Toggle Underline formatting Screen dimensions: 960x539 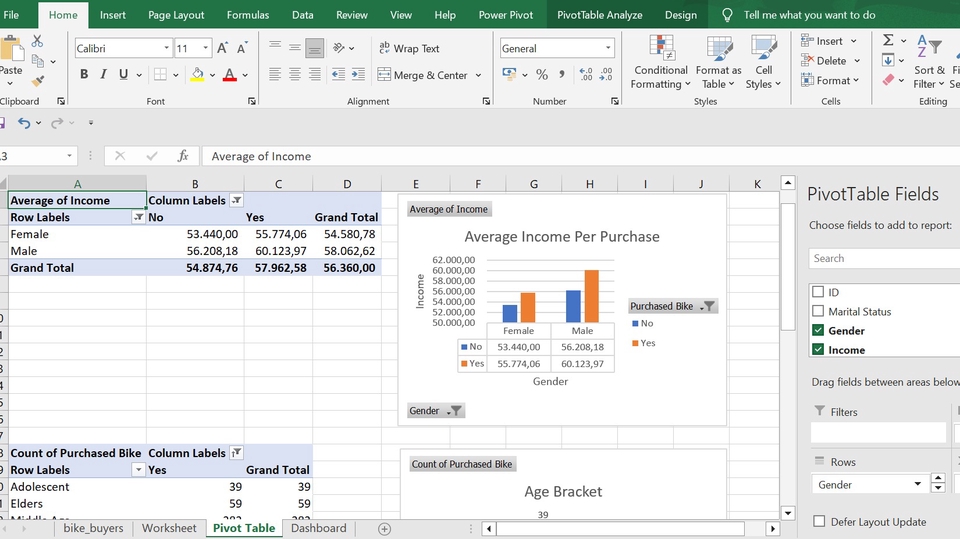(x=123, y=74)
